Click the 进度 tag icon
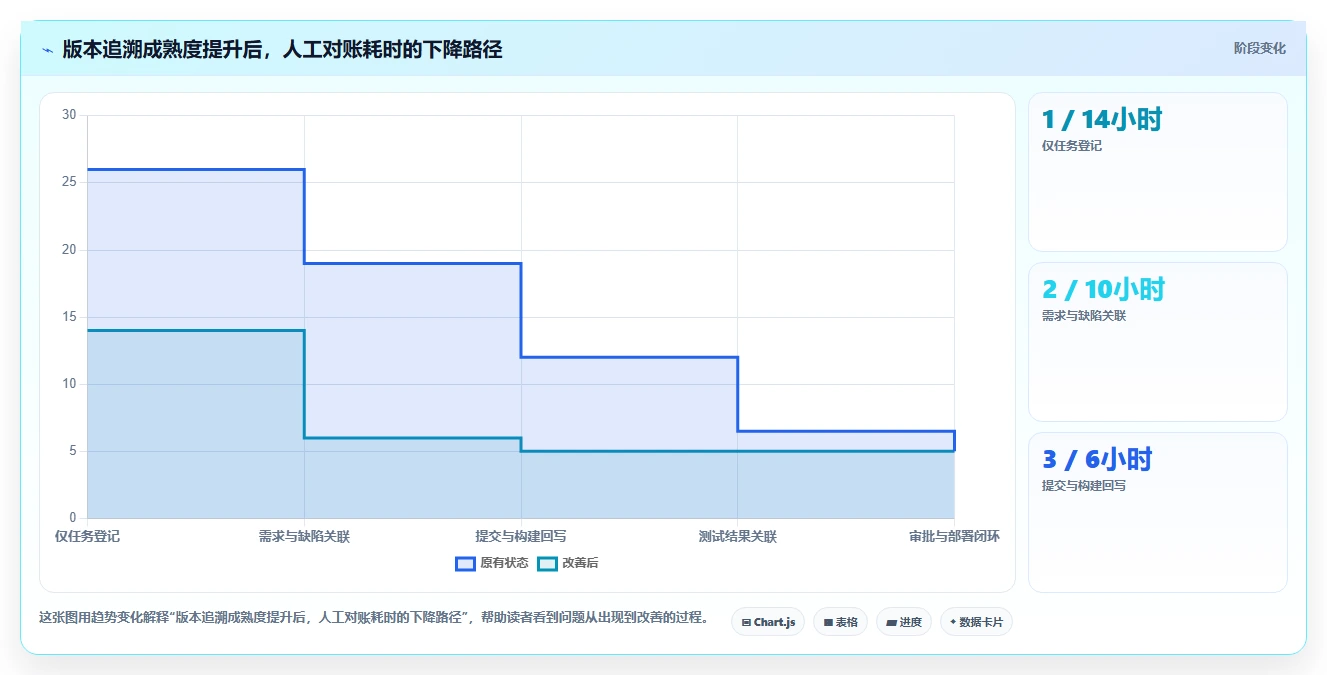This screenshot has height=675, width=1327. pyautogui.click(x=891, y=622)
